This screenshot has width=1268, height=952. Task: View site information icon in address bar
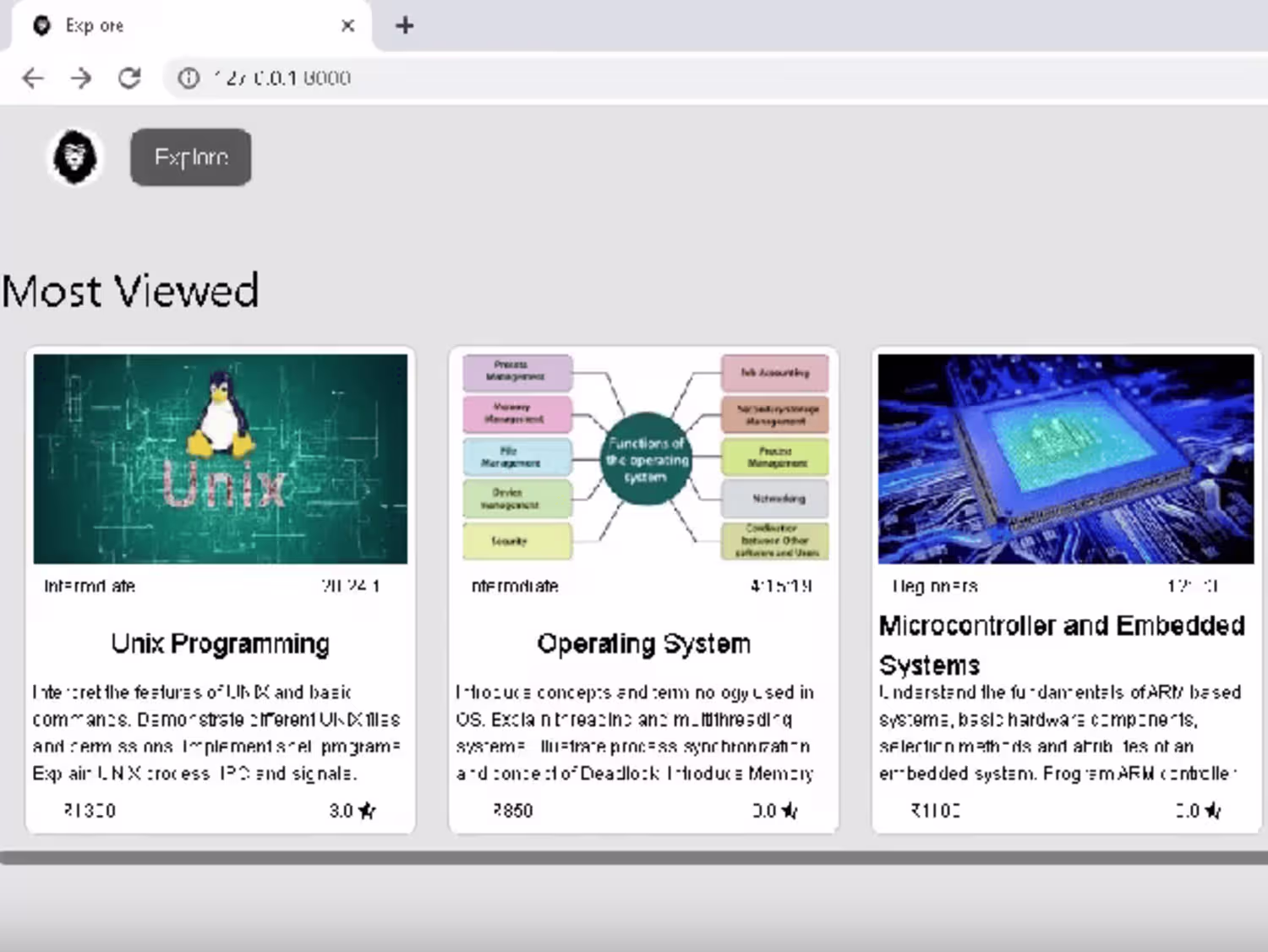[189, 78]
